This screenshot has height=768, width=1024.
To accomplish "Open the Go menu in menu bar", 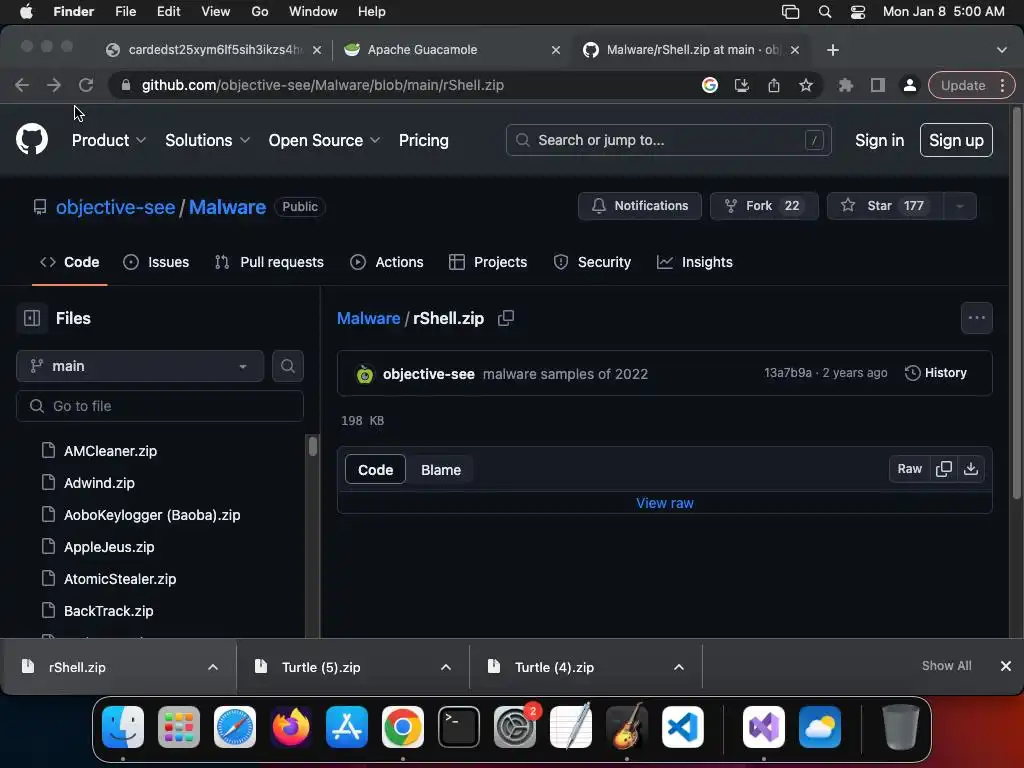I will (x=259, y=12).
